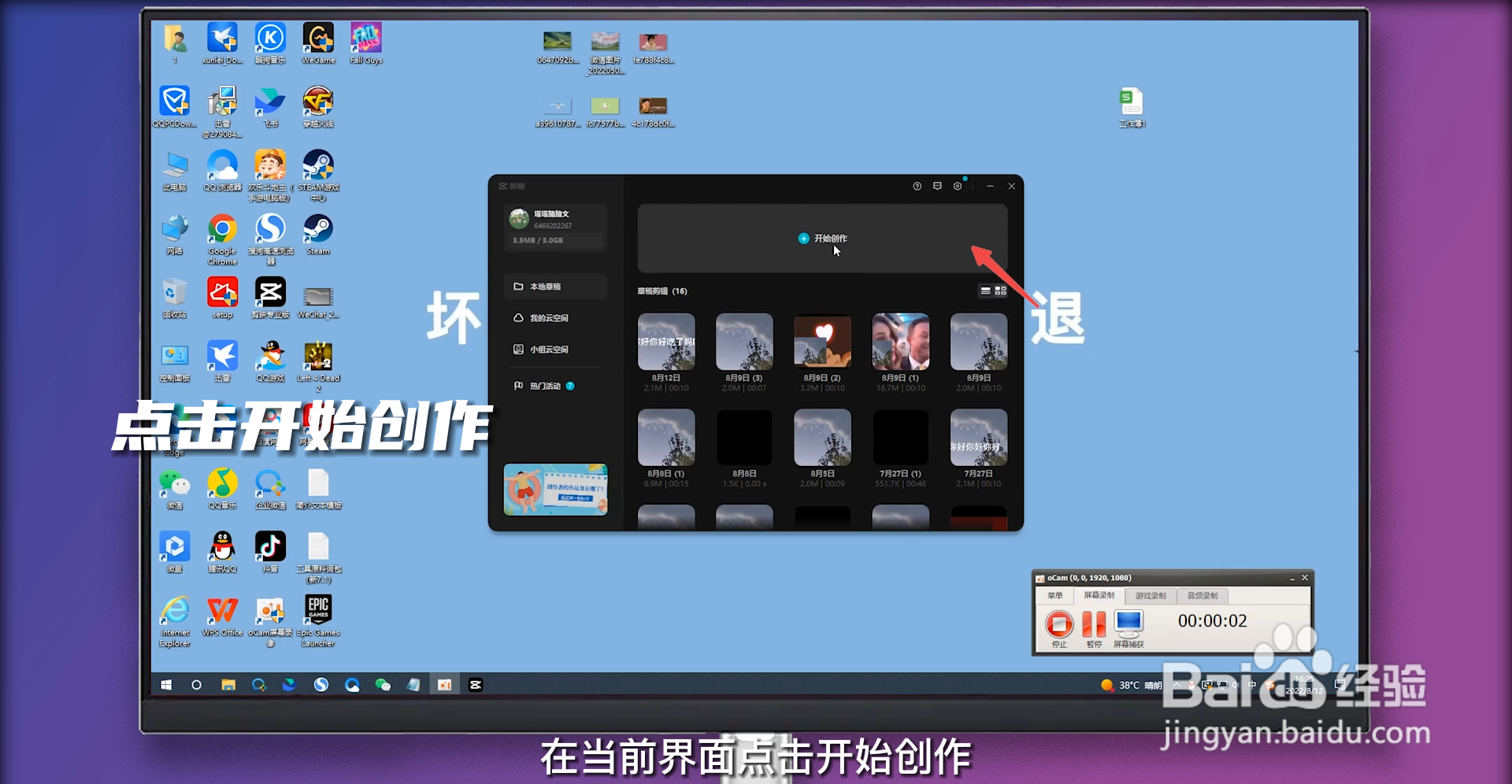This screenshot has width=1512, height=784.
Task: Select 本地草稿 in the sidebar
Action: point(547,286)
